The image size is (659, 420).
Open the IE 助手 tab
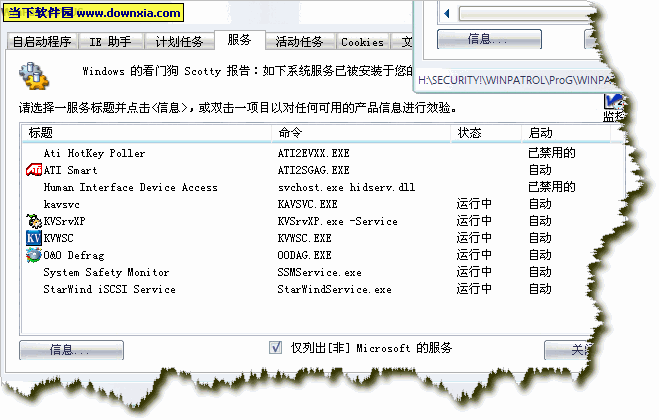coord(111,42)
